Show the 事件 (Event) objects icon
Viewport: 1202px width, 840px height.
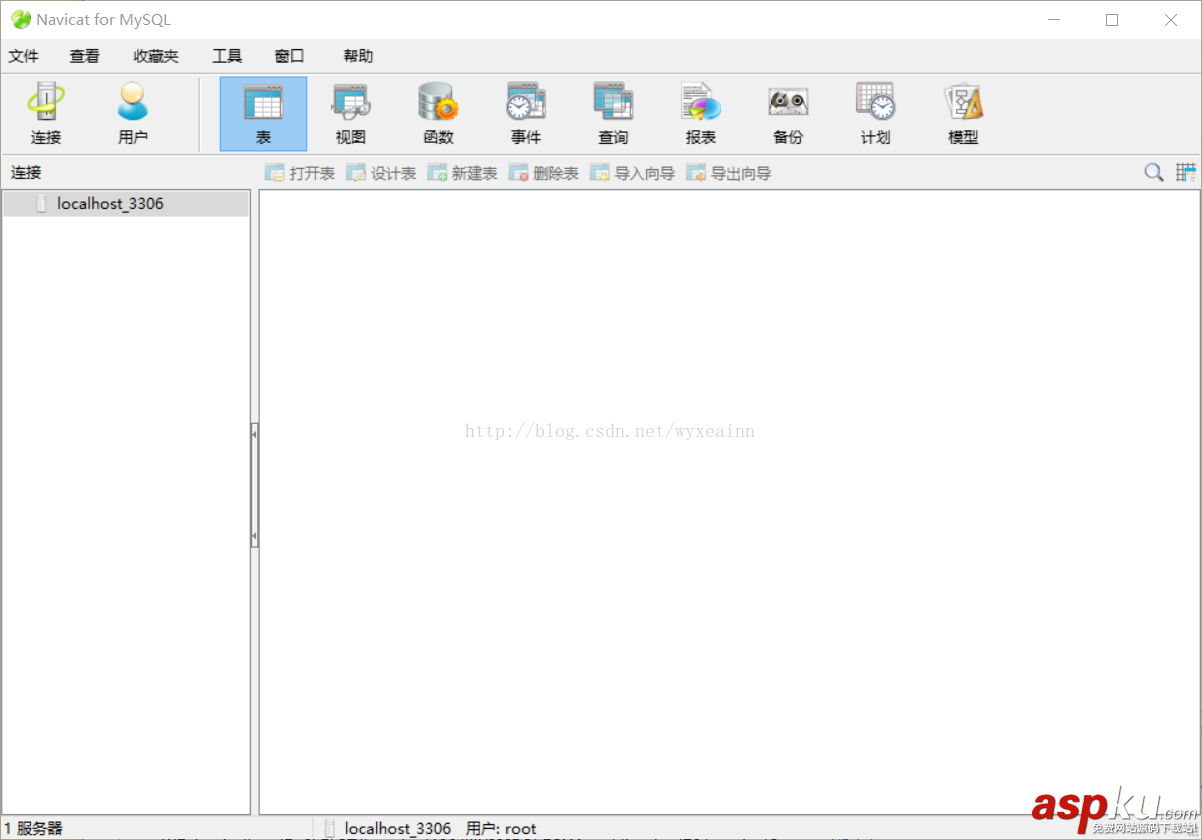coord(525,114)
